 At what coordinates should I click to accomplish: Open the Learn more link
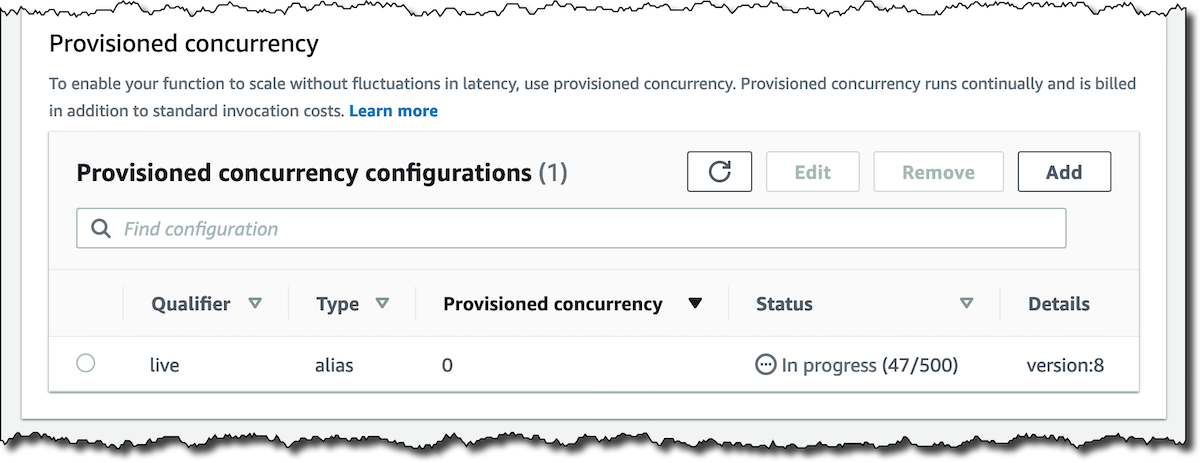[393, 111]
